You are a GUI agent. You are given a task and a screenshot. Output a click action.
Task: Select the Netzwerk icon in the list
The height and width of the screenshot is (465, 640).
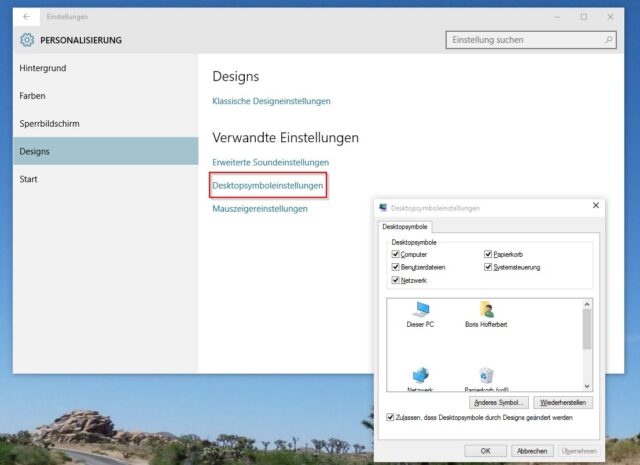420,377
